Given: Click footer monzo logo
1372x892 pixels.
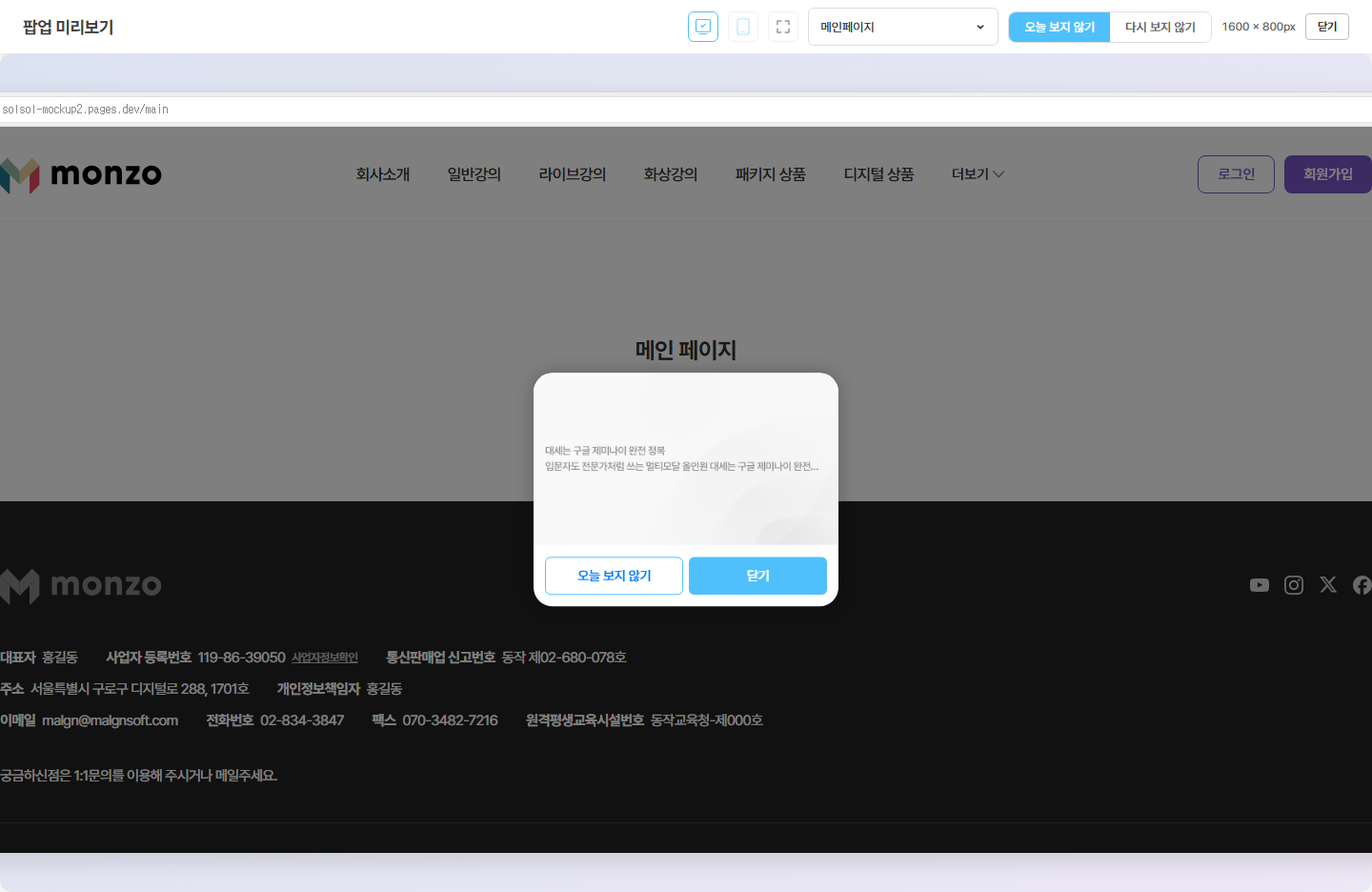Looking at the screenshot, I should [x=81, y=585].
